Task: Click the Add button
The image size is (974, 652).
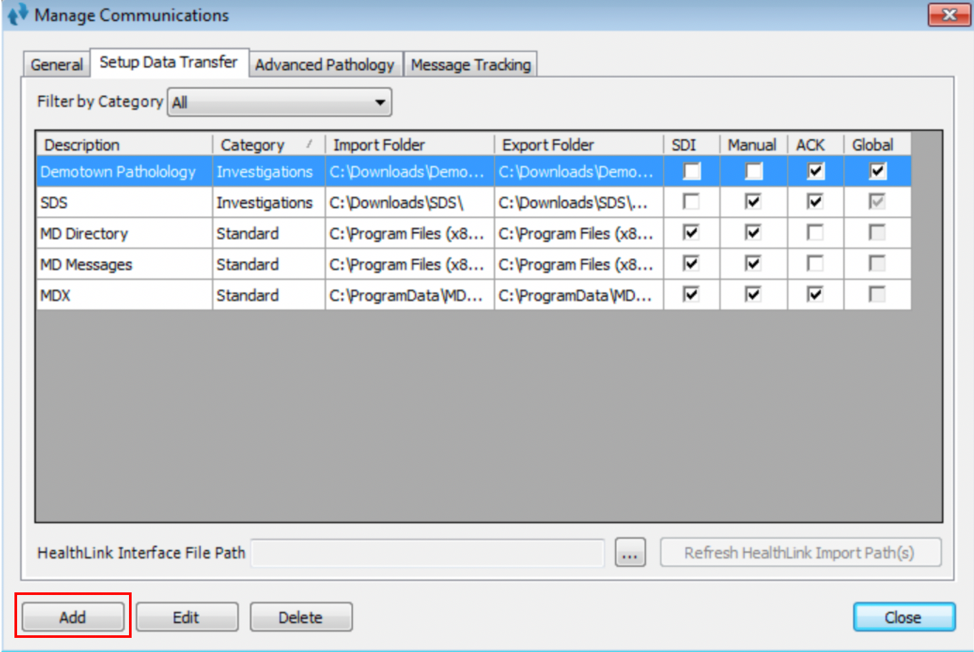Action: pos(73,617)
